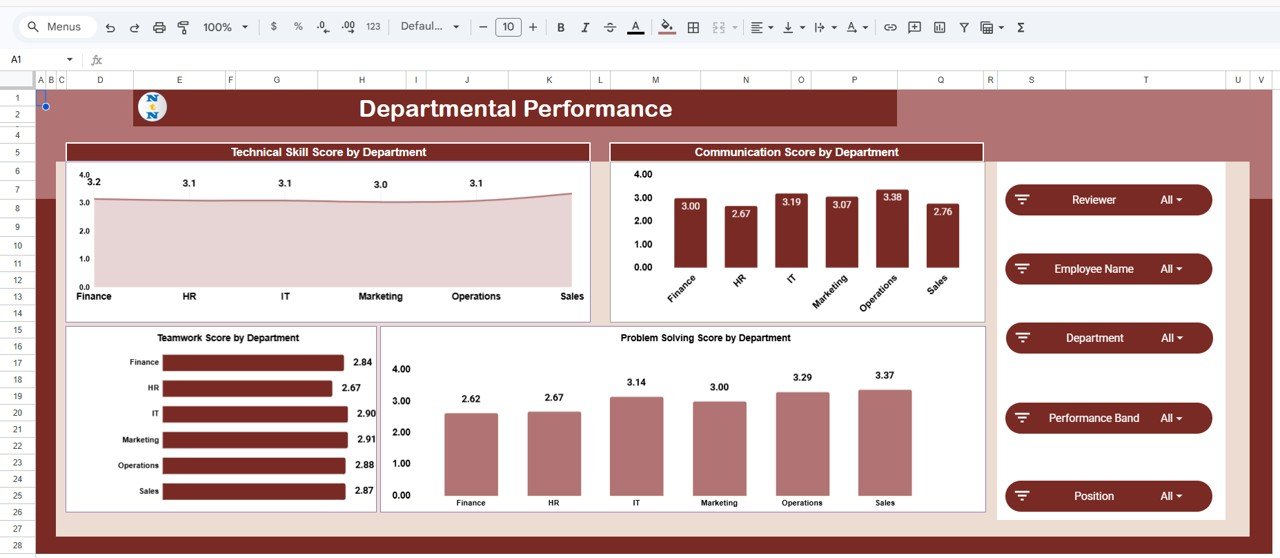Open the Name box dropdown arrow
1280x558 pixels.
tap(69, 60)
